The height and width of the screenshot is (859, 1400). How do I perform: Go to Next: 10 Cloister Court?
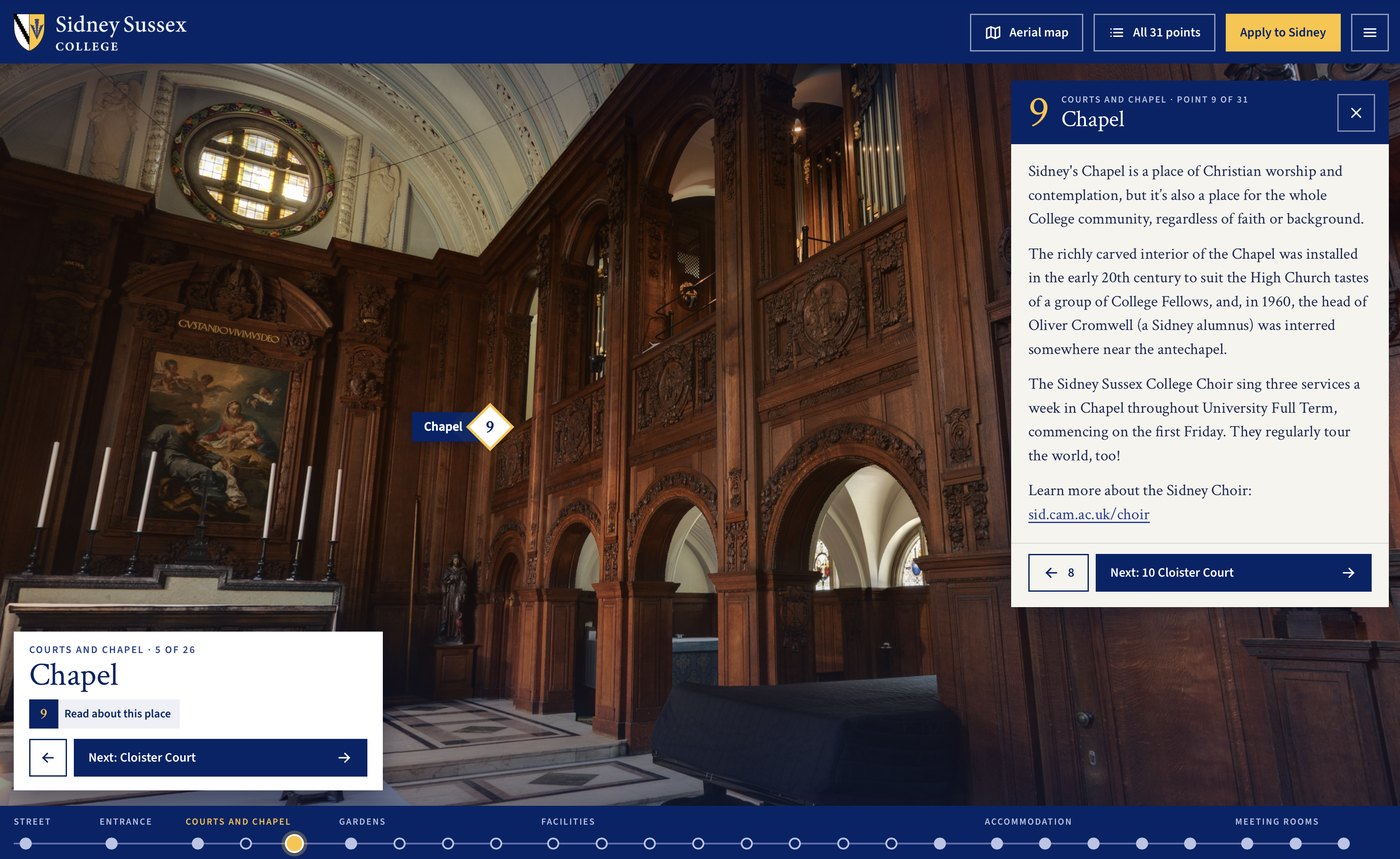pos(1233,573)
